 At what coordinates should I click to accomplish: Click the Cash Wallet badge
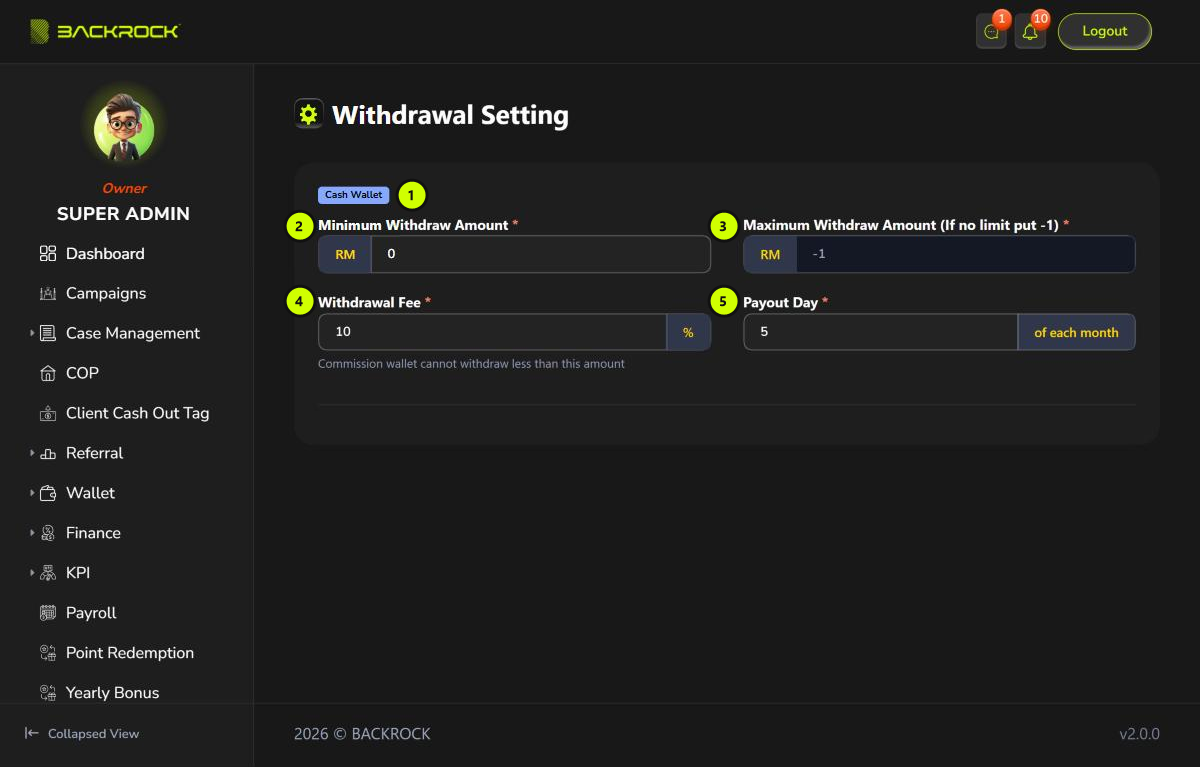pos(354,195)
